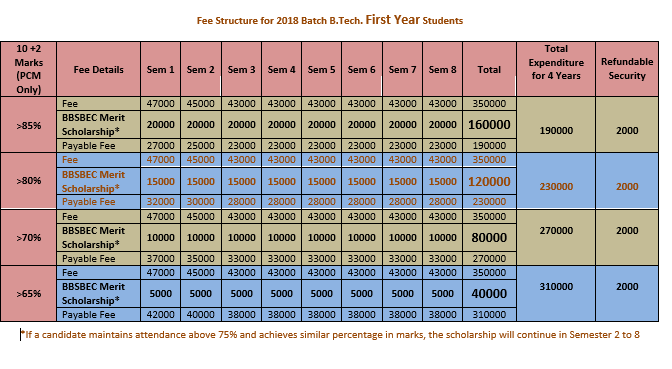
Task: Select the >85% marks row label
Action: tap(29, 125)
